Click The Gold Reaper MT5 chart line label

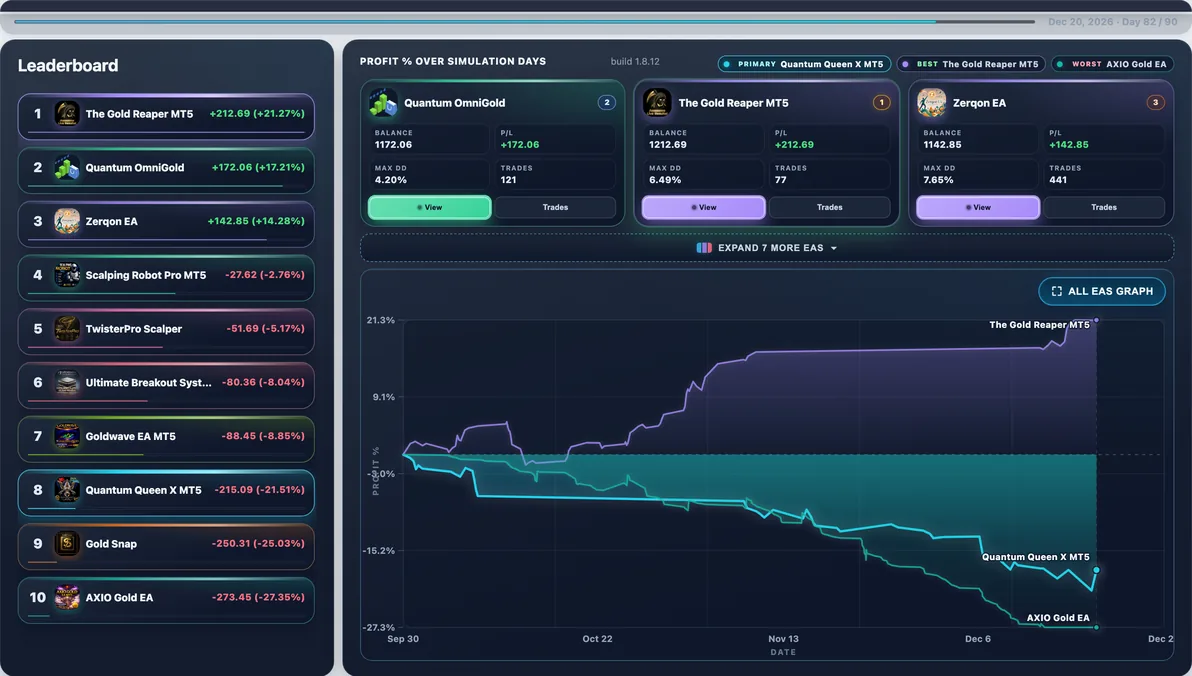(x=1039, y=325)
